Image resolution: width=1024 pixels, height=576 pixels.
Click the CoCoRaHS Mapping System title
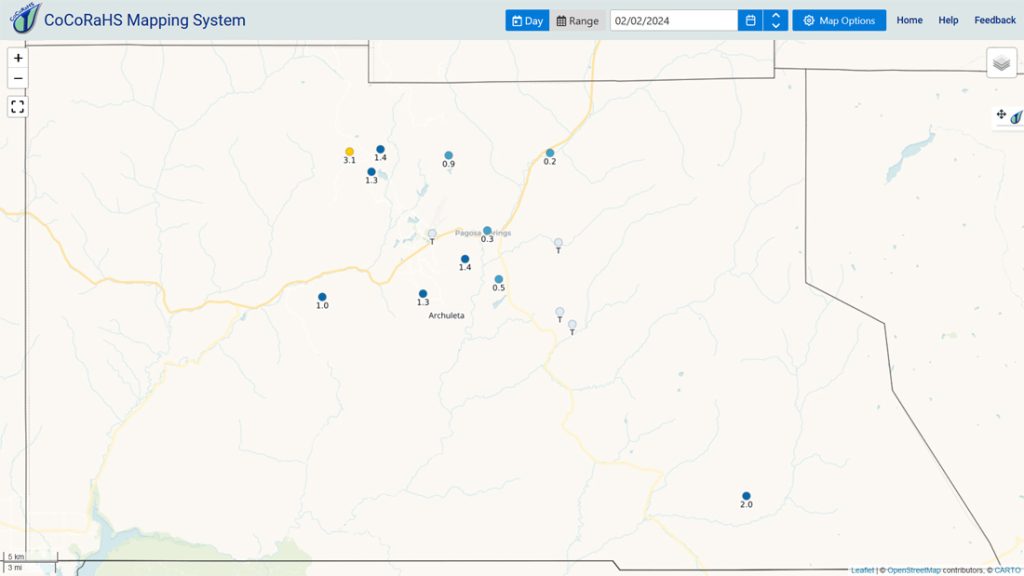pyautogui.click(x=144, y=20)
